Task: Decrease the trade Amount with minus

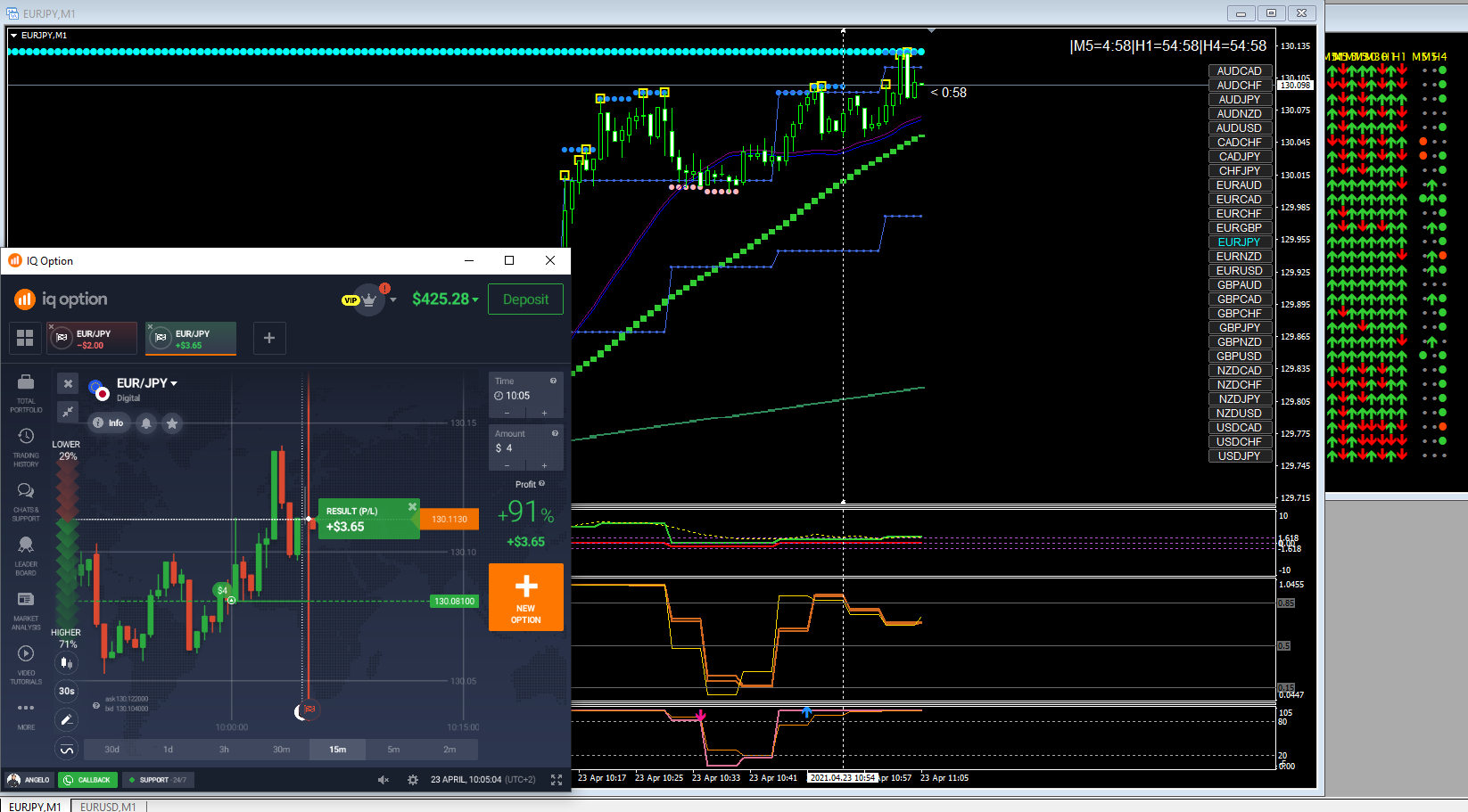Action: 507,465
